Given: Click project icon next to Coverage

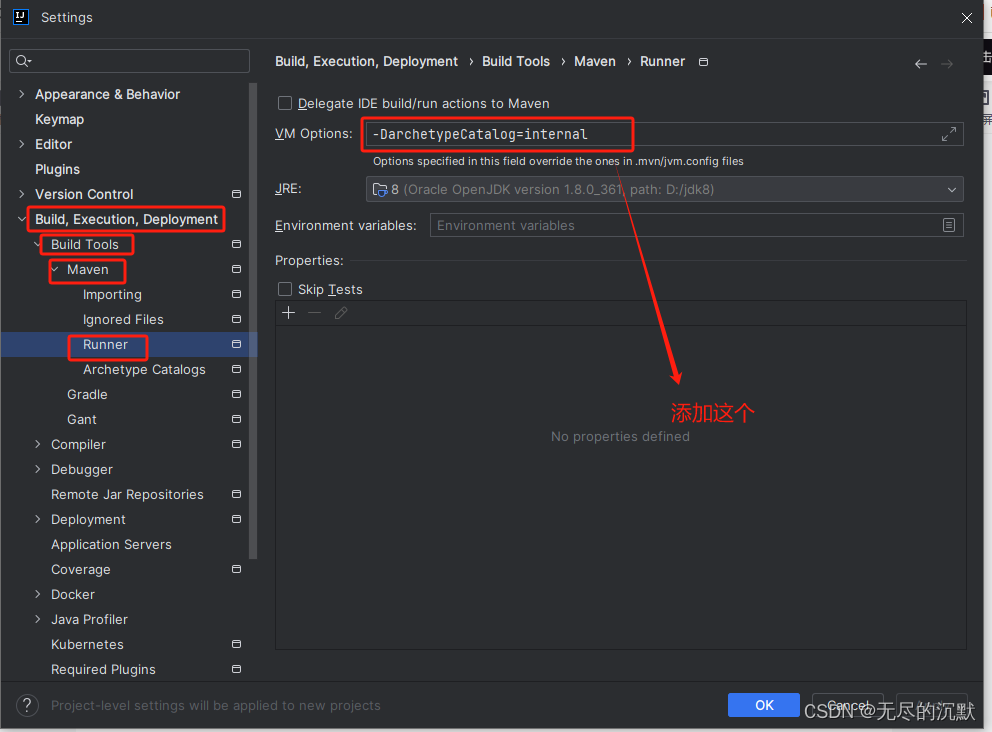Looking at the screenshot, I should tap(237, 569).
